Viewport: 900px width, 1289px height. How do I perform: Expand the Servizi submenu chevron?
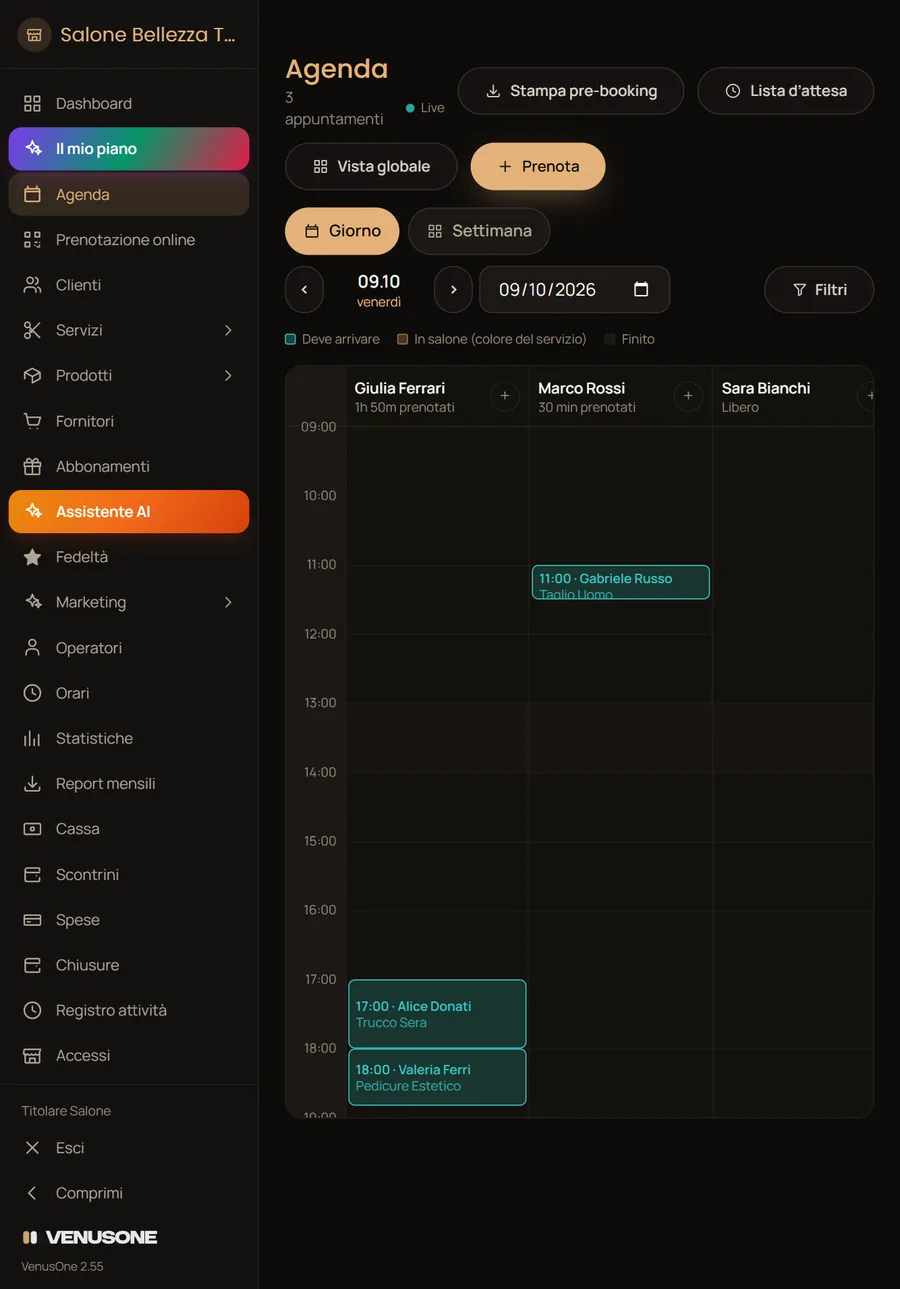click(x=228, y=330)
